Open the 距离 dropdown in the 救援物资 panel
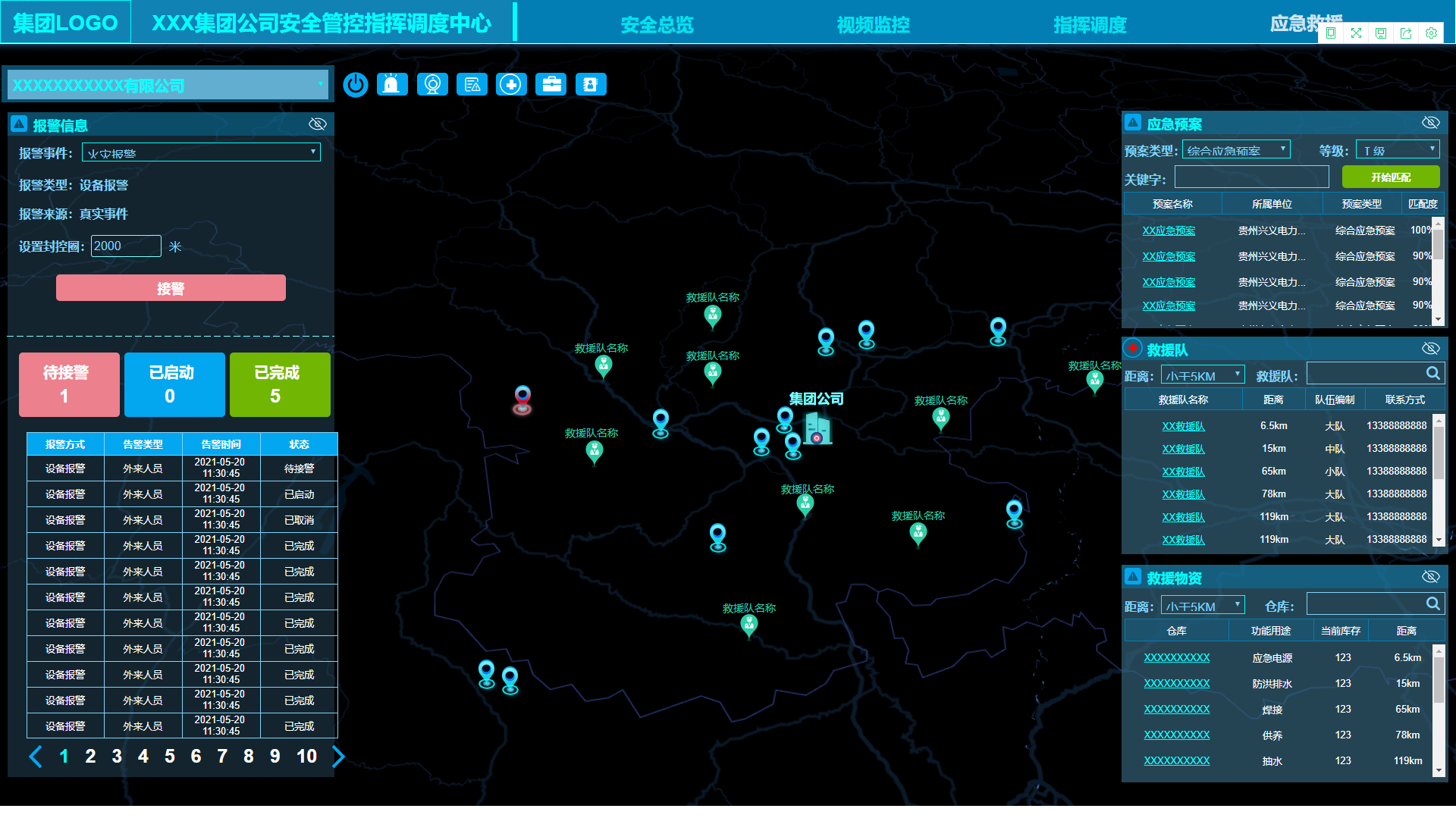This screenshot has height=818, width=1456. coord(1203,605)
